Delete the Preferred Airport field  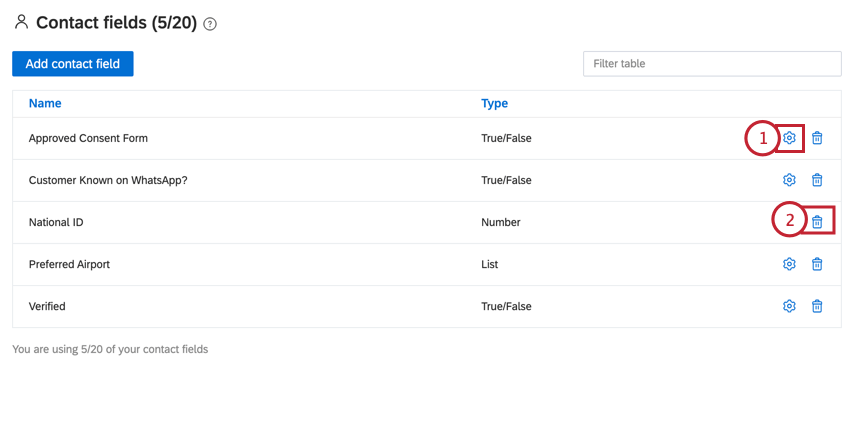(817, 264)
